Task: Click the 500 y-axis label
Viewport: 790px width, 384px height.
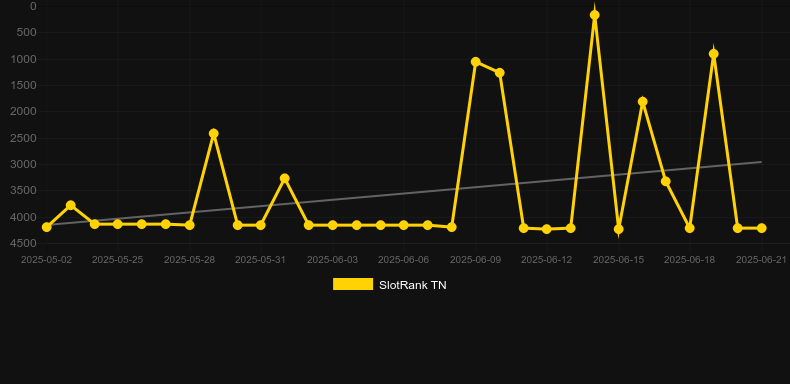Action: 28,32
